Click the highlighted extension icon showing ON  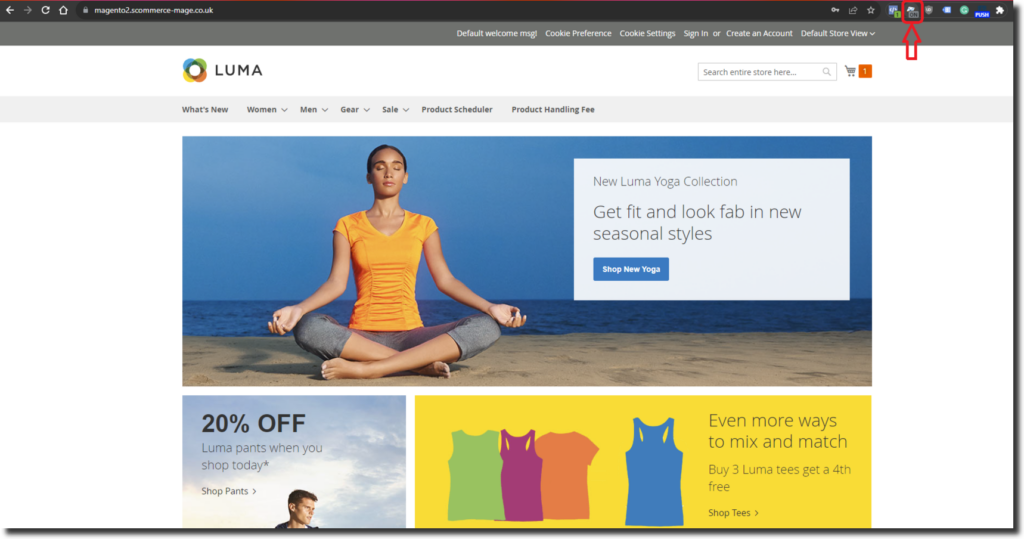pos(912,11)
